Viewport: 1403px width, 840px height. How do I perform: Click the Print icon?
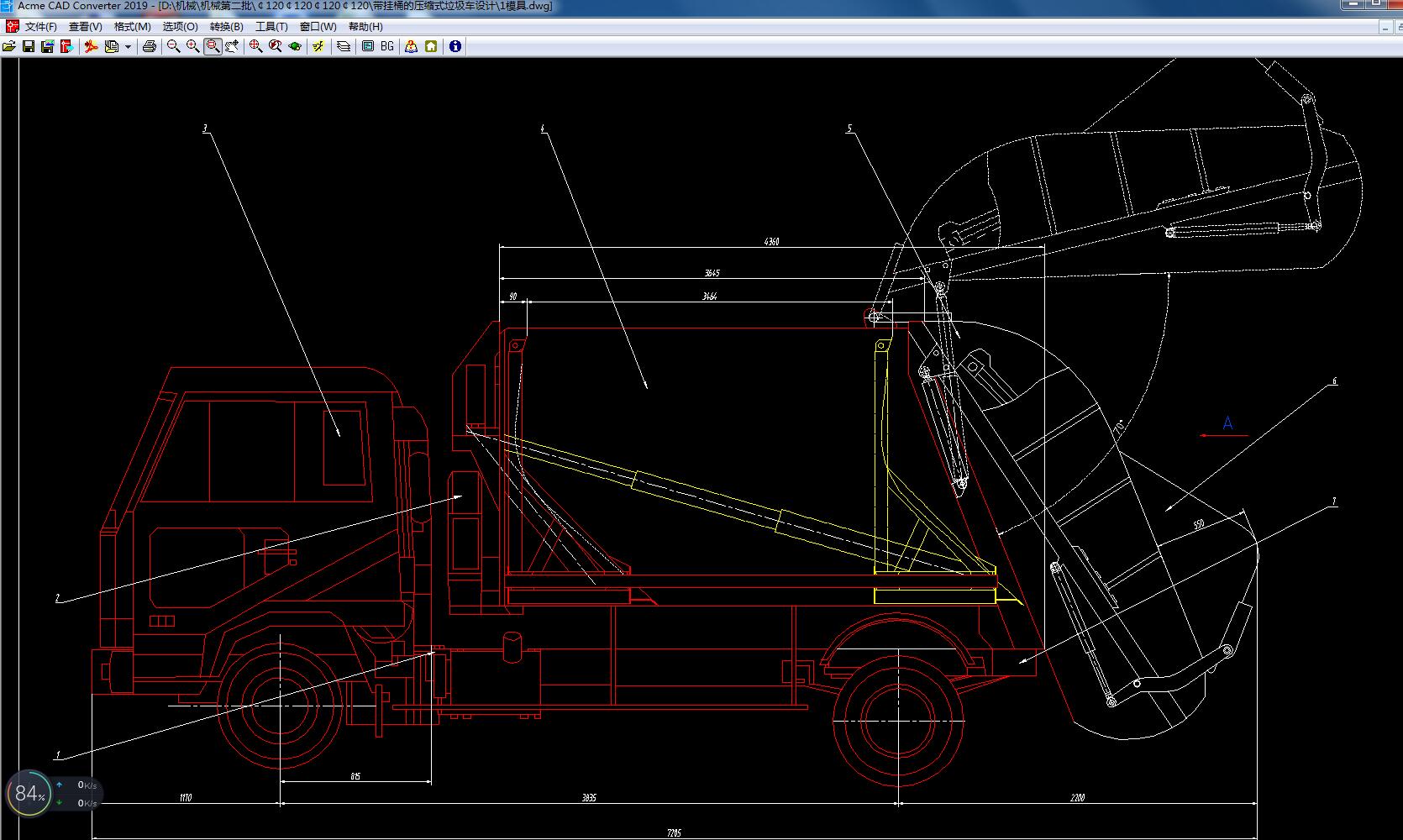tap(150, 46)
